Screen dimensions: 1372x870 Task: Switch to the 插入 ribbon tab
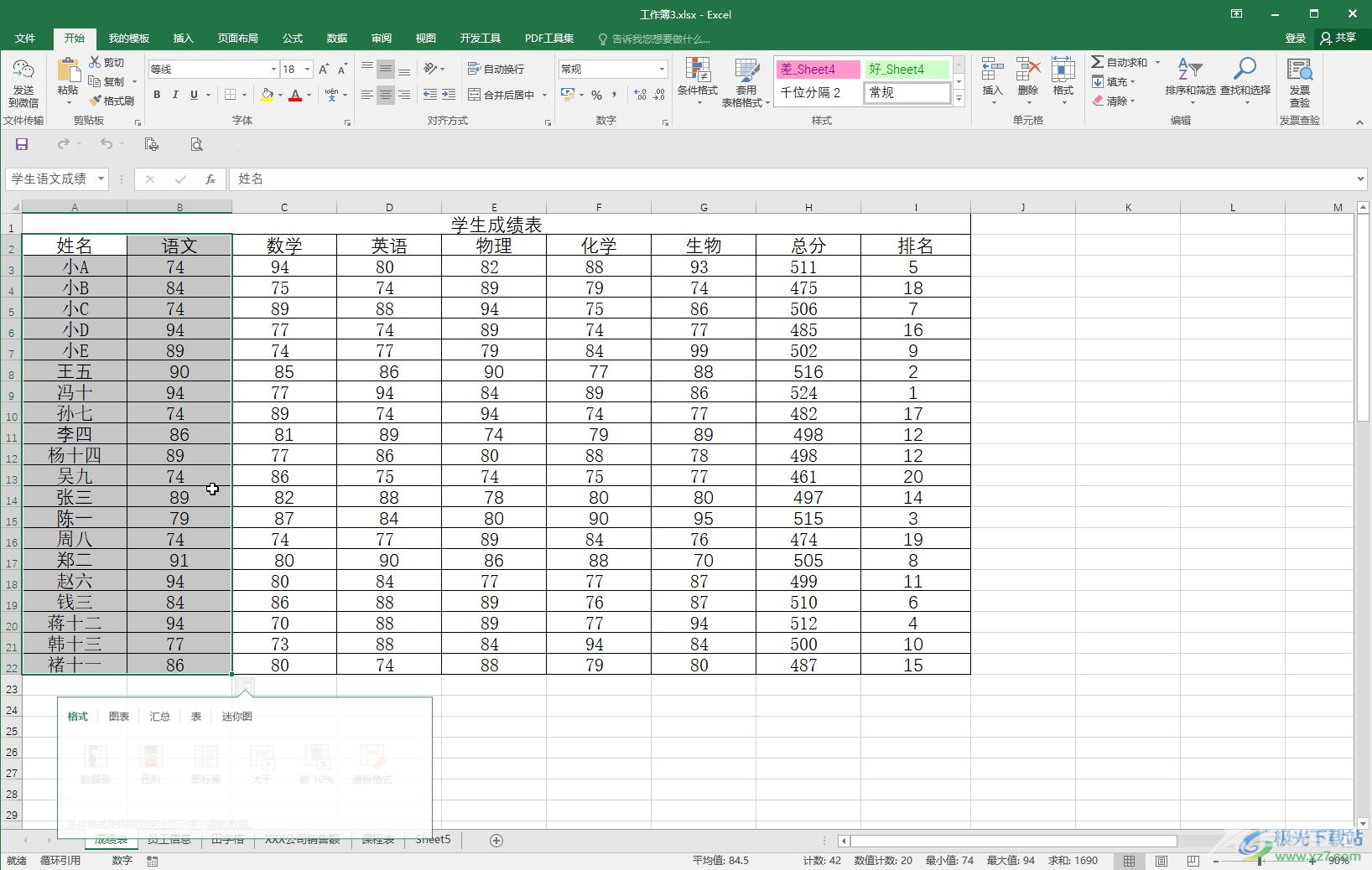coord(183,39)
